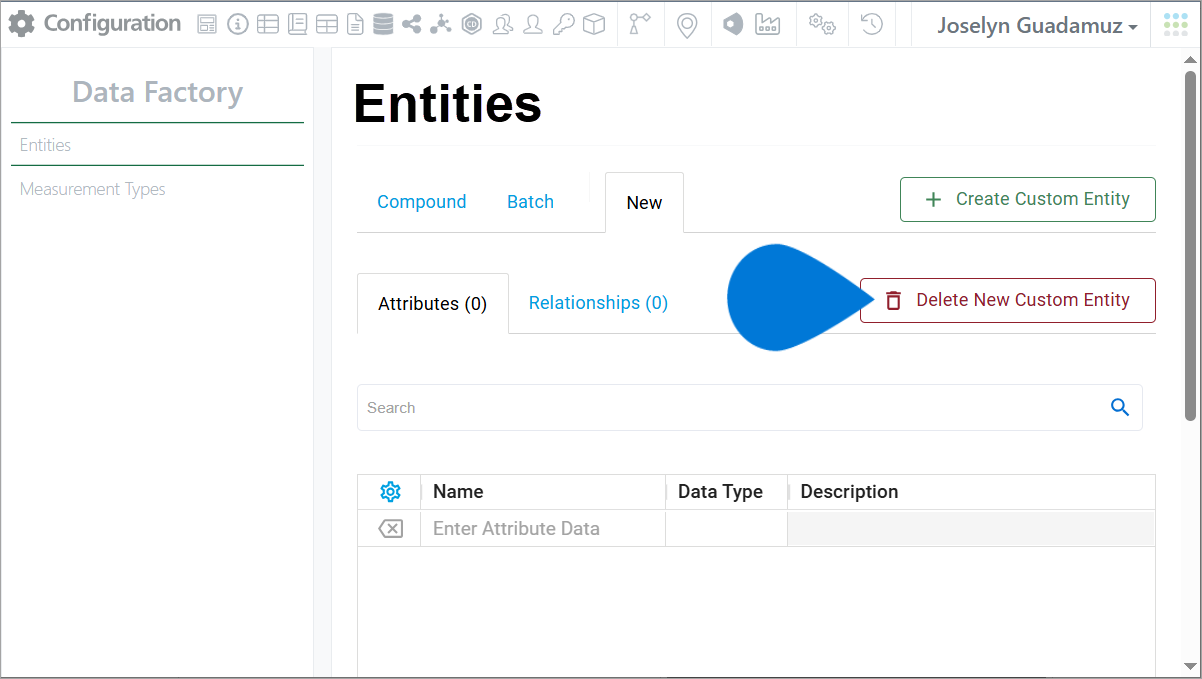Click the Enter Attribute Data name cell
Image resolution: width=1202 pixels, height=679 pixels.
tap(544, 529)
